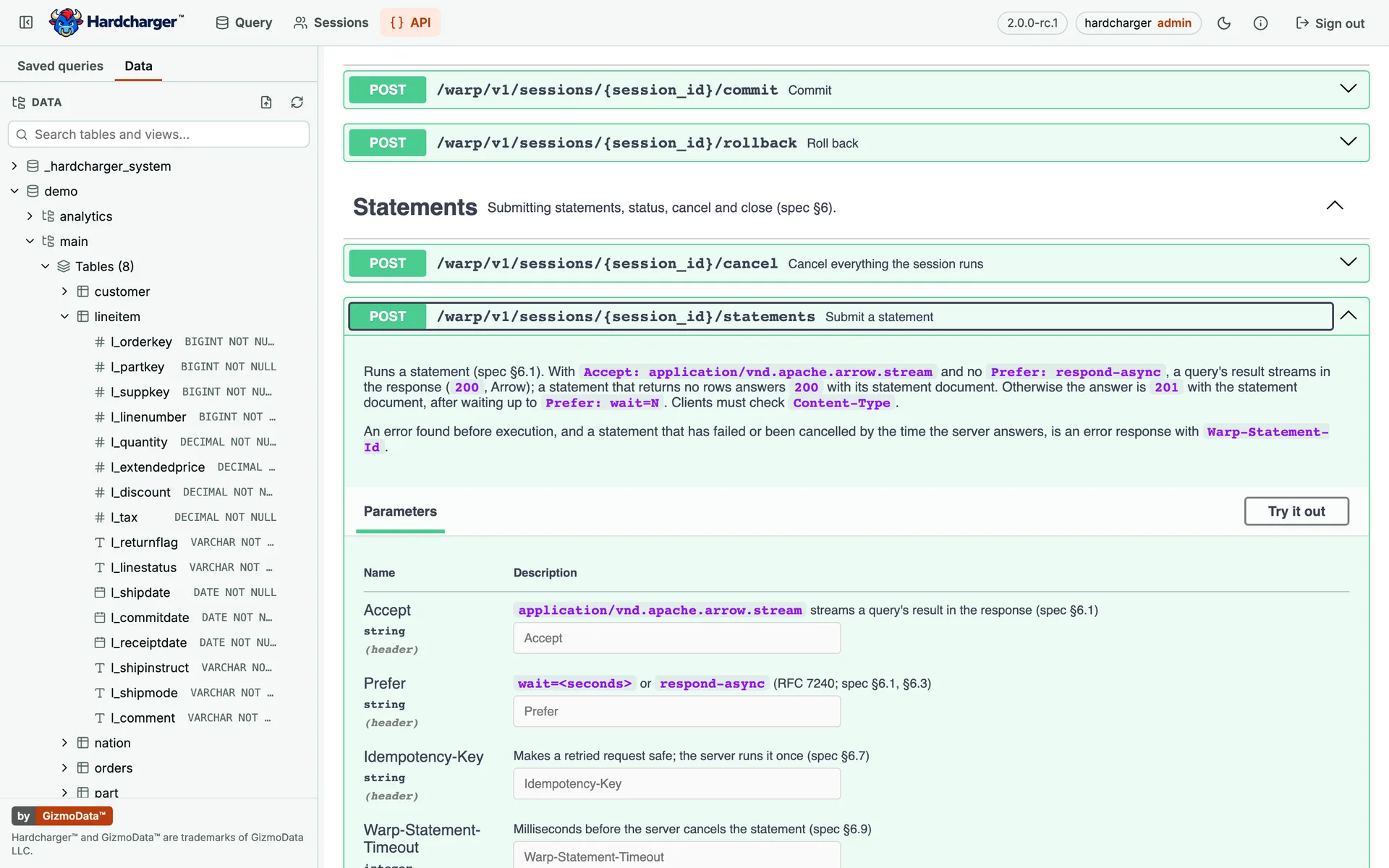This screenshot has height=868, width=1389.
Task: Collapse the demo database node
Action: coord(14,191)
